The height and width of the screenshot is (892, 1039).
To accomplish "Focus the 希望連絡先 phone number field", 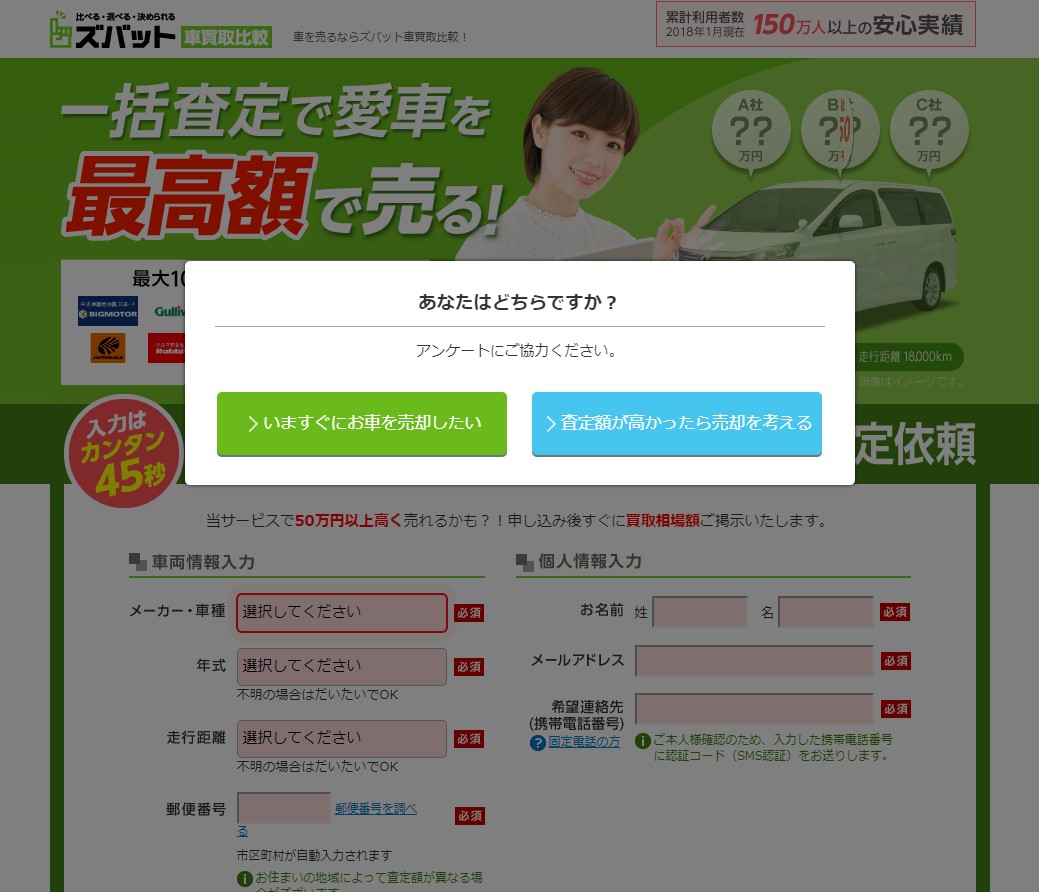I will (x=754, y=709).
